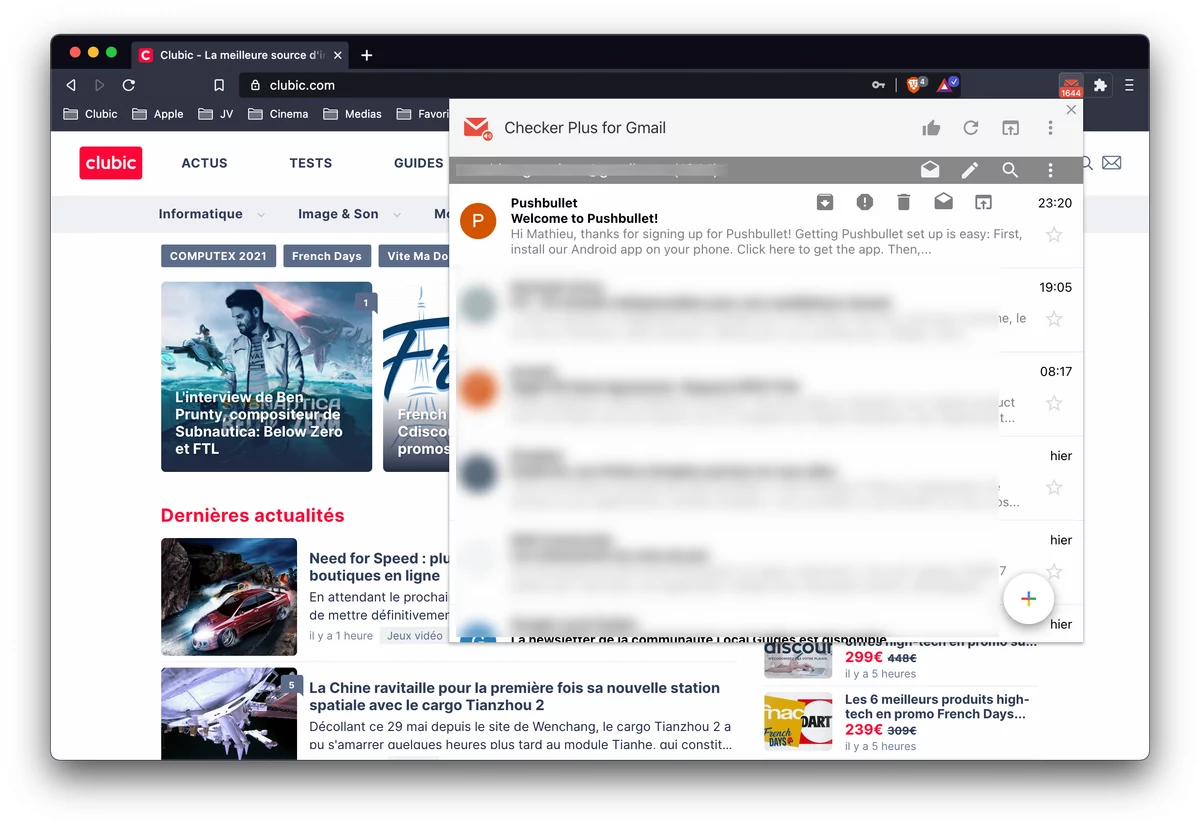Go back with the browser back arrow
1200x827 pixels.
pyautogui.click(x=71, y=85)
